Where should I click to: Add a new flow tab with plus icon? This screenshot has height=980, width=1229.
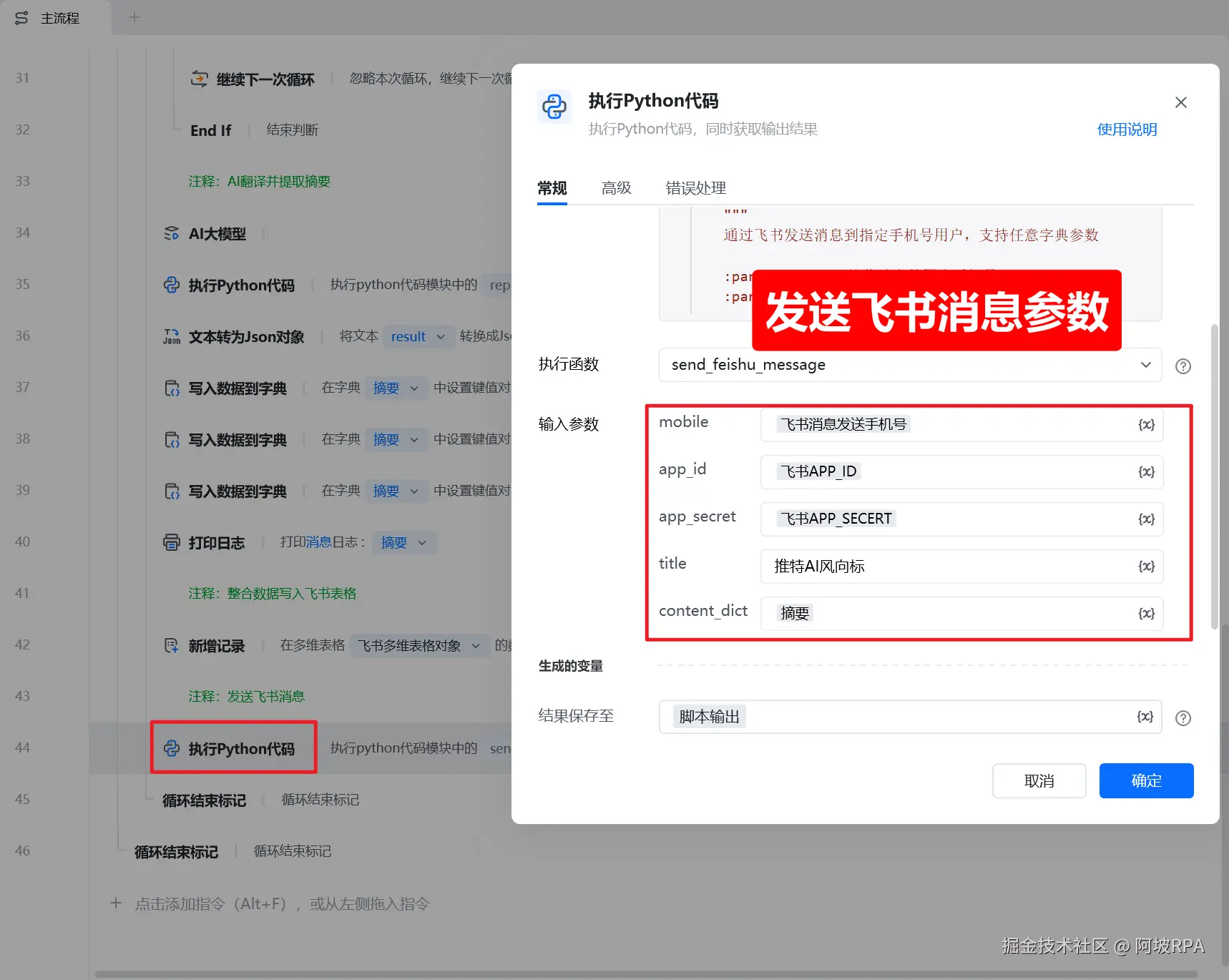coord(134,18)
